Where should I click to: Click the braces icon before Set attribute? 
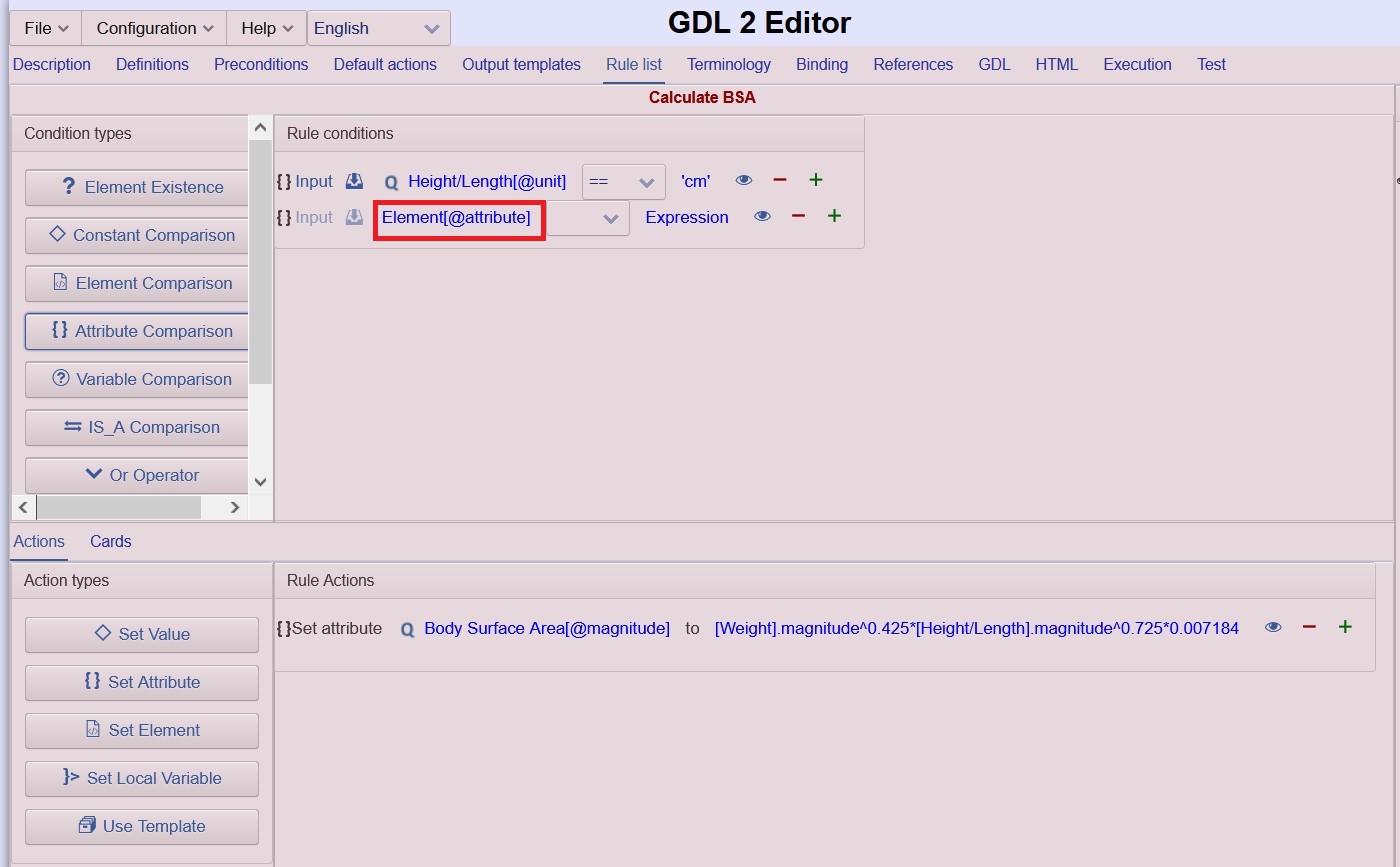coord(284,628)
